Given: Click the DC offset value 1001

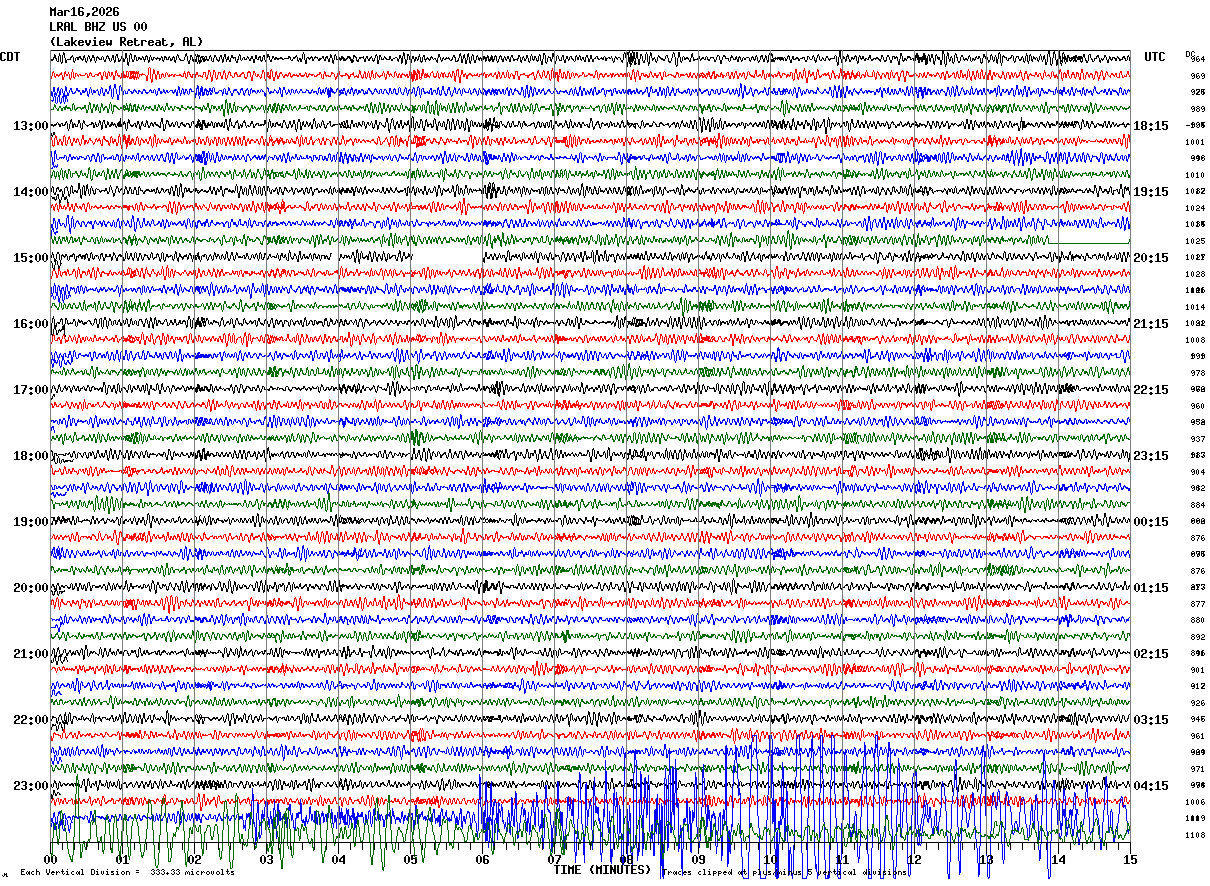Looking at the screenshot, I should point(1195,142).
